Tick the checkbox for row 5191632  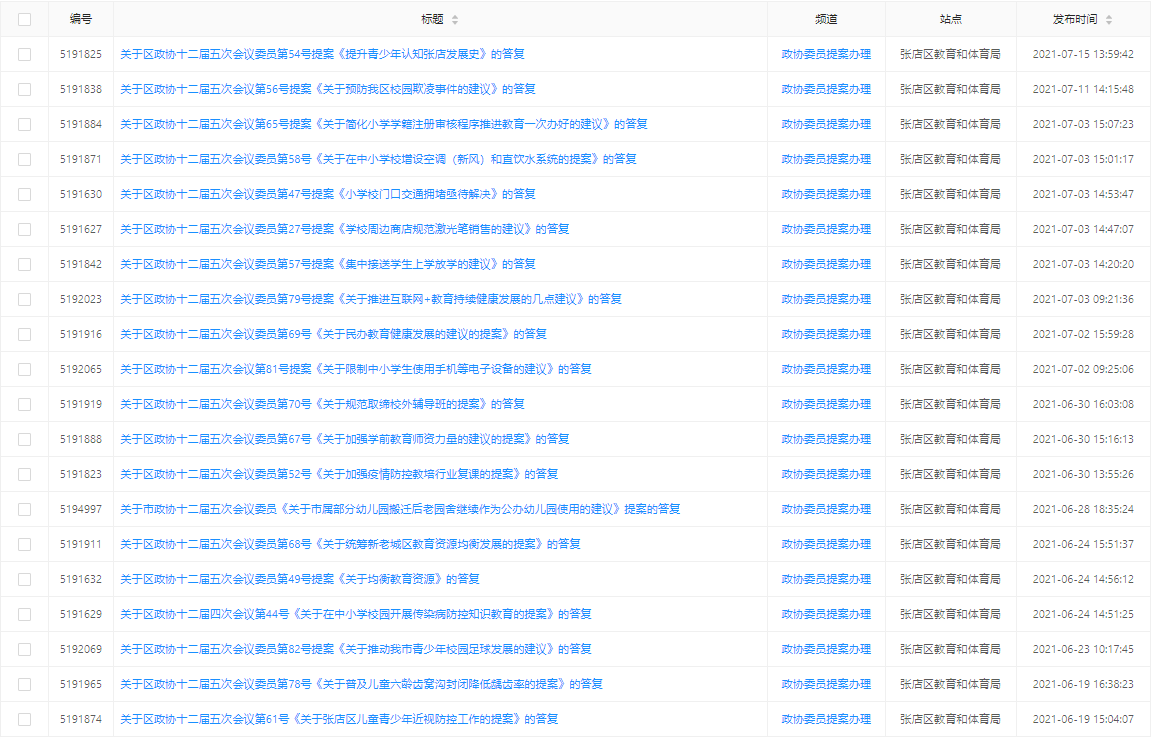(24, 579)
